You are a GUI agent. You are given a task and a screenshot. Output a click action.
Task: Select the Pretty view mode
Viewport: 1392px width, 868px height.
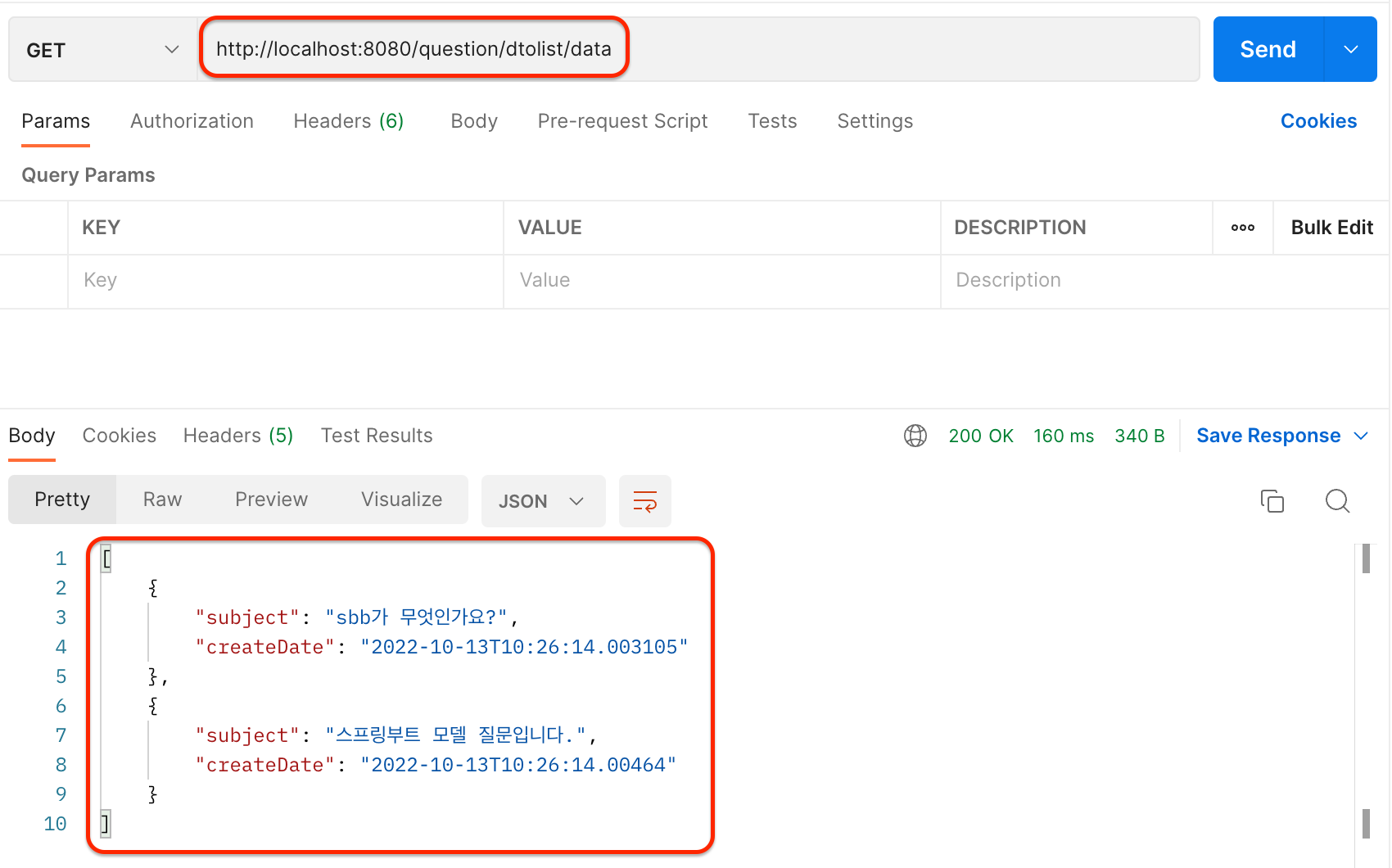pyautogui.click(x=62, y=500)
